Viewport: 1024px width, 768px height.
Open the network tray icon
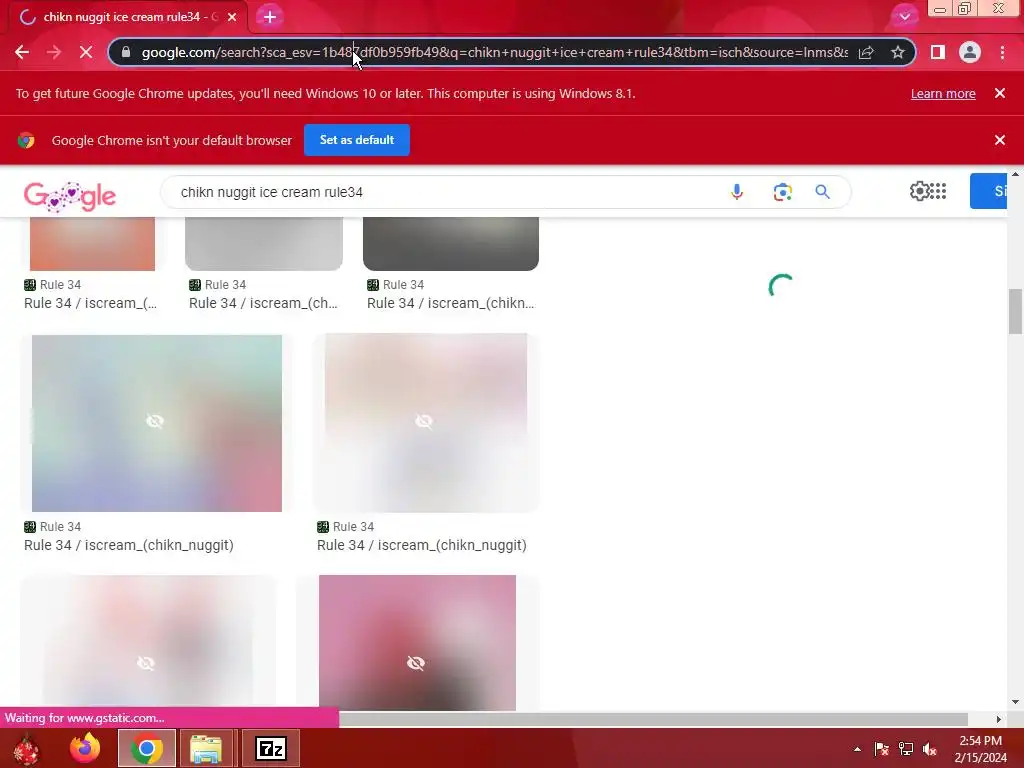coord(906,749)
